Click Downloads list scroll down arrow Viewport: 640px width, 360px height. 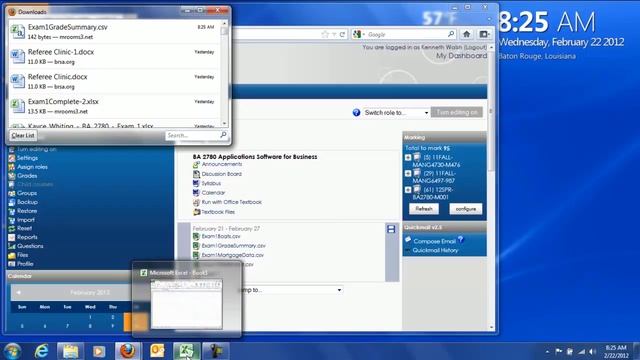click(x=224, y=123)
